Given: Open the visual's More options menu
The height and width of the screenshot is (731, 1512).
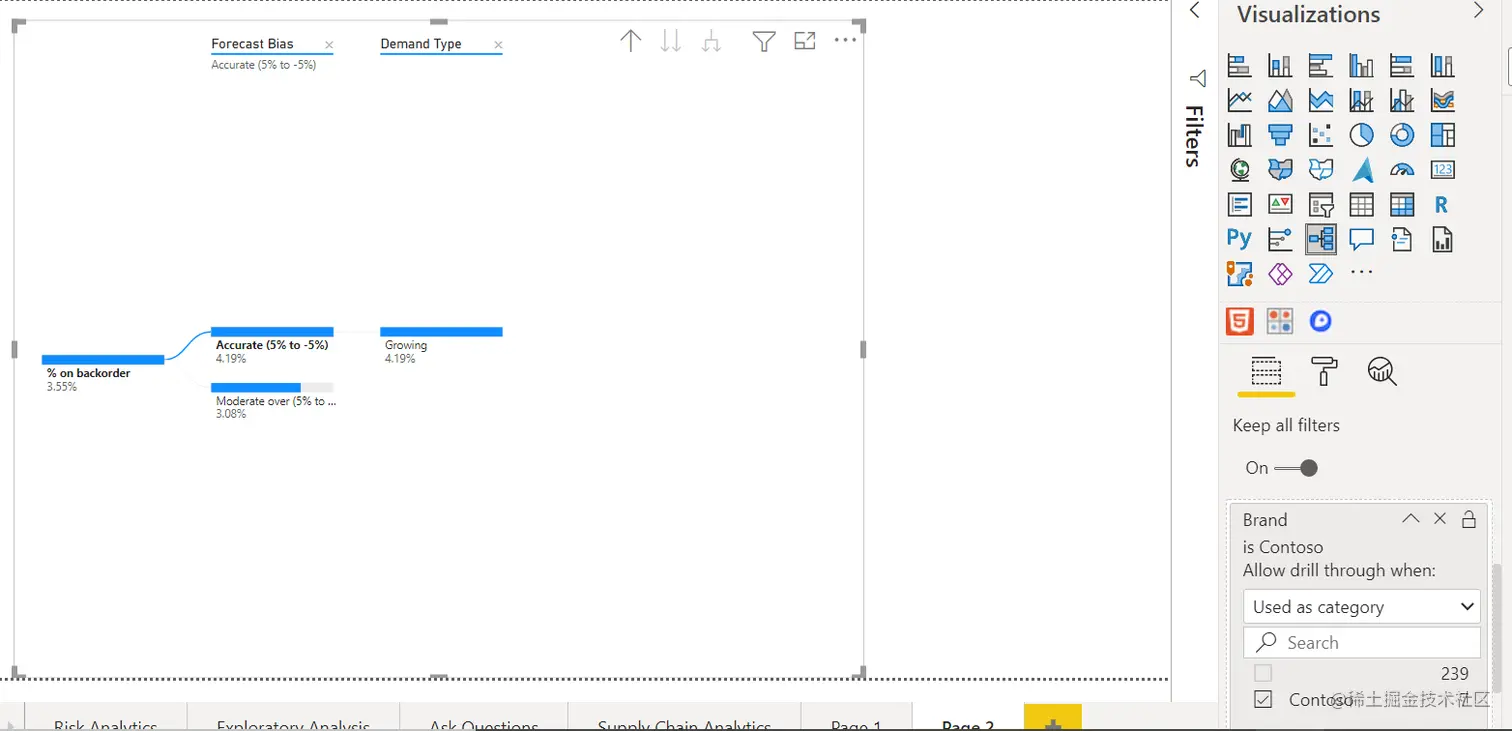Looking at the screenshot, I should (x=845, y=40).
